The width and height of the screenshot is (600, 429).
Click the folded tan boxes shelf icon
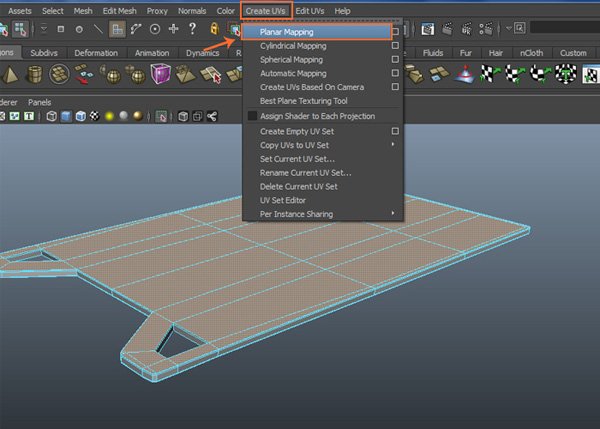[x=415, y=74]
